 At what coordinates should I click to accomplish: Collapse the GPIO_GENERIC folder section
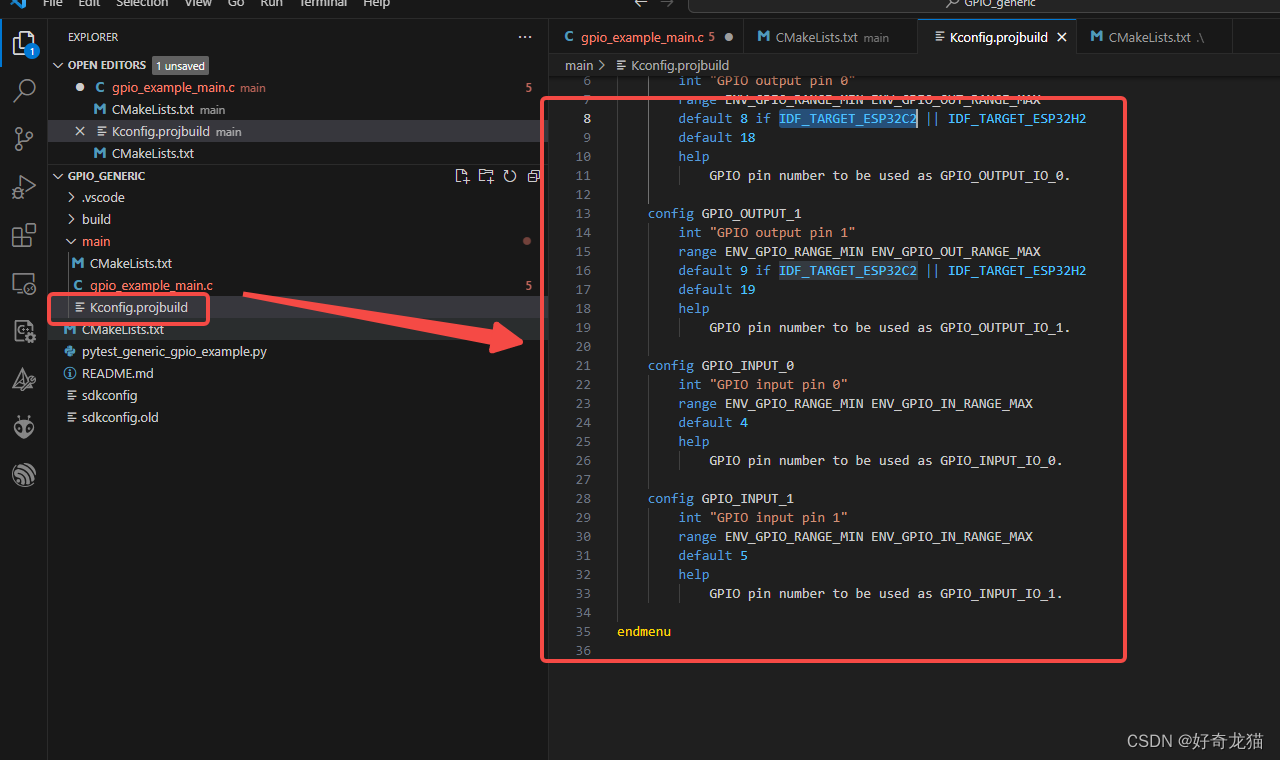(x=57, y=176)
